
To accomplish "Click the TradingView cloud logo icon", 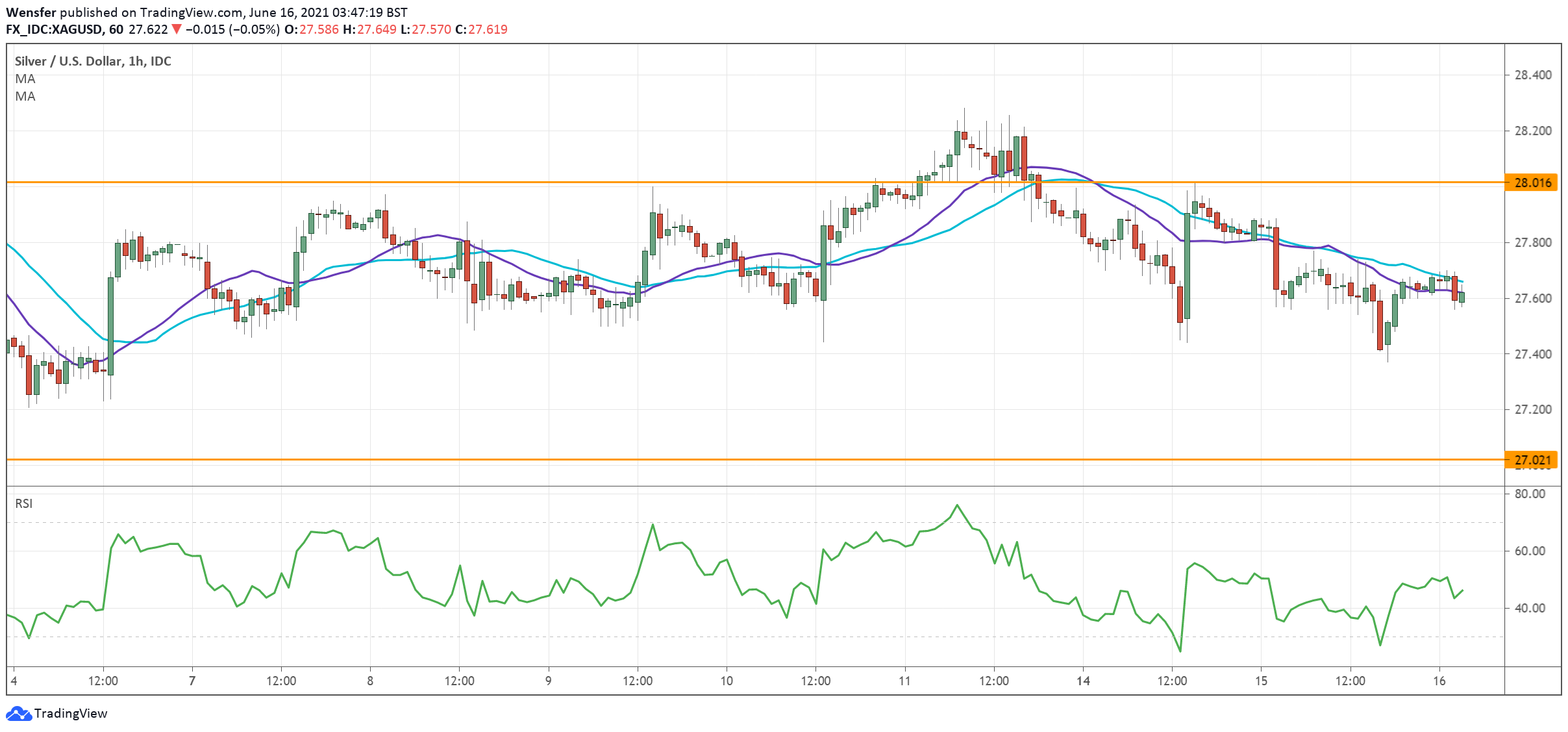I will [x=18, y=713].
